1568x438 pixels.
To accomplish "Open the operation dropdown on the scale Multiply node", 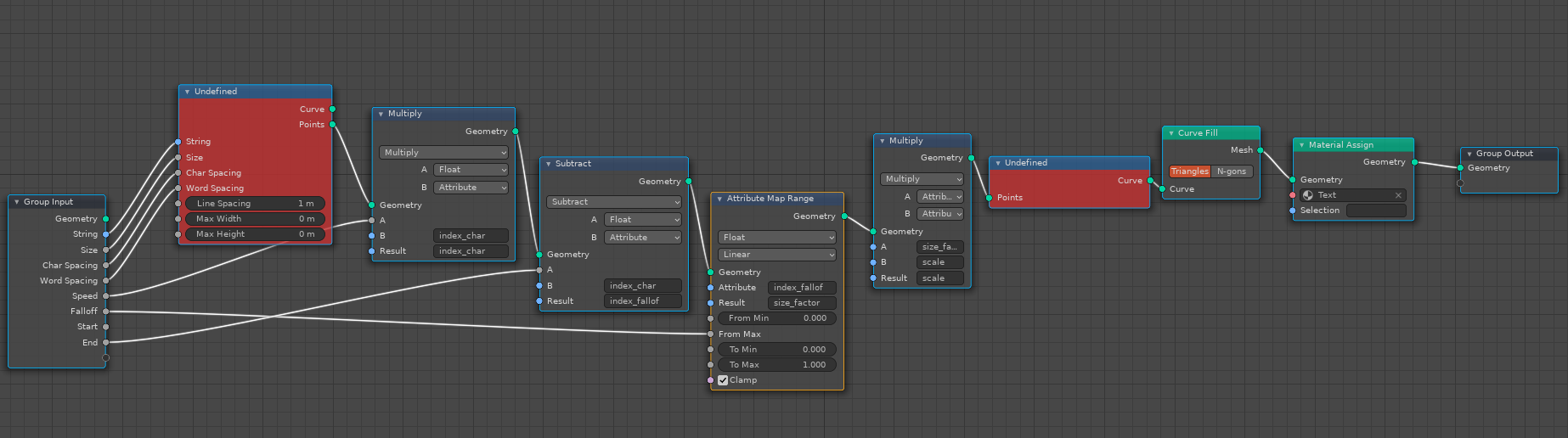I will pyautogui.click(x=922, y=179).
